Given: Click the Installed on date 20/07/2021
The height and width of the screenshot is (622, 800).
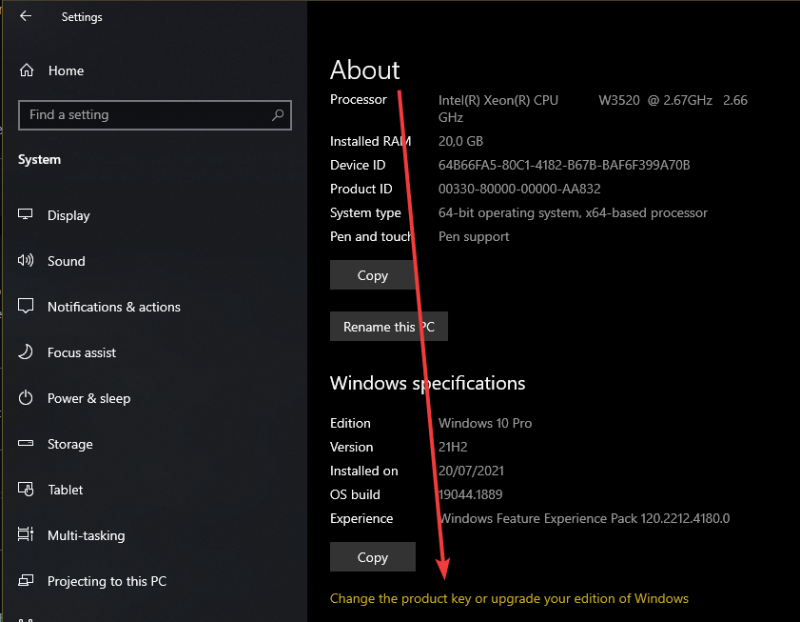Looking at the screenshot, I should click(x=470, y=470).
